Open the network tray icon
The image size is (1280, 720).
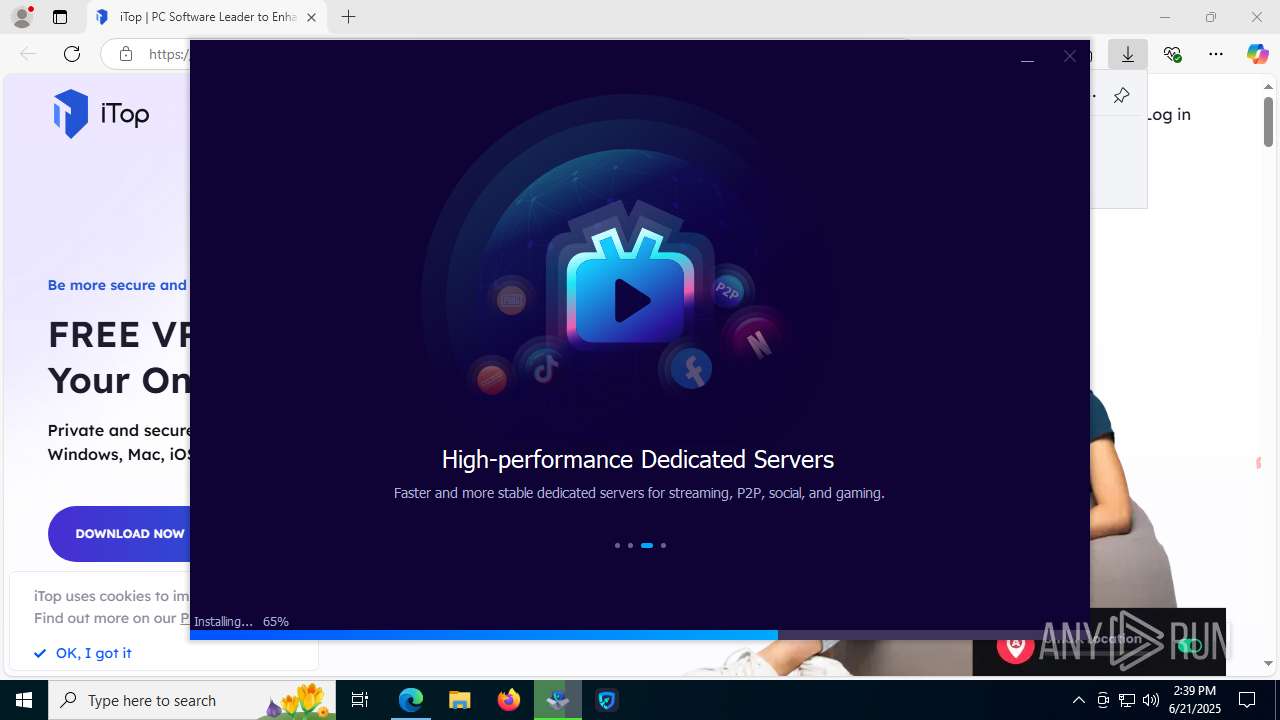(1126, 700)
